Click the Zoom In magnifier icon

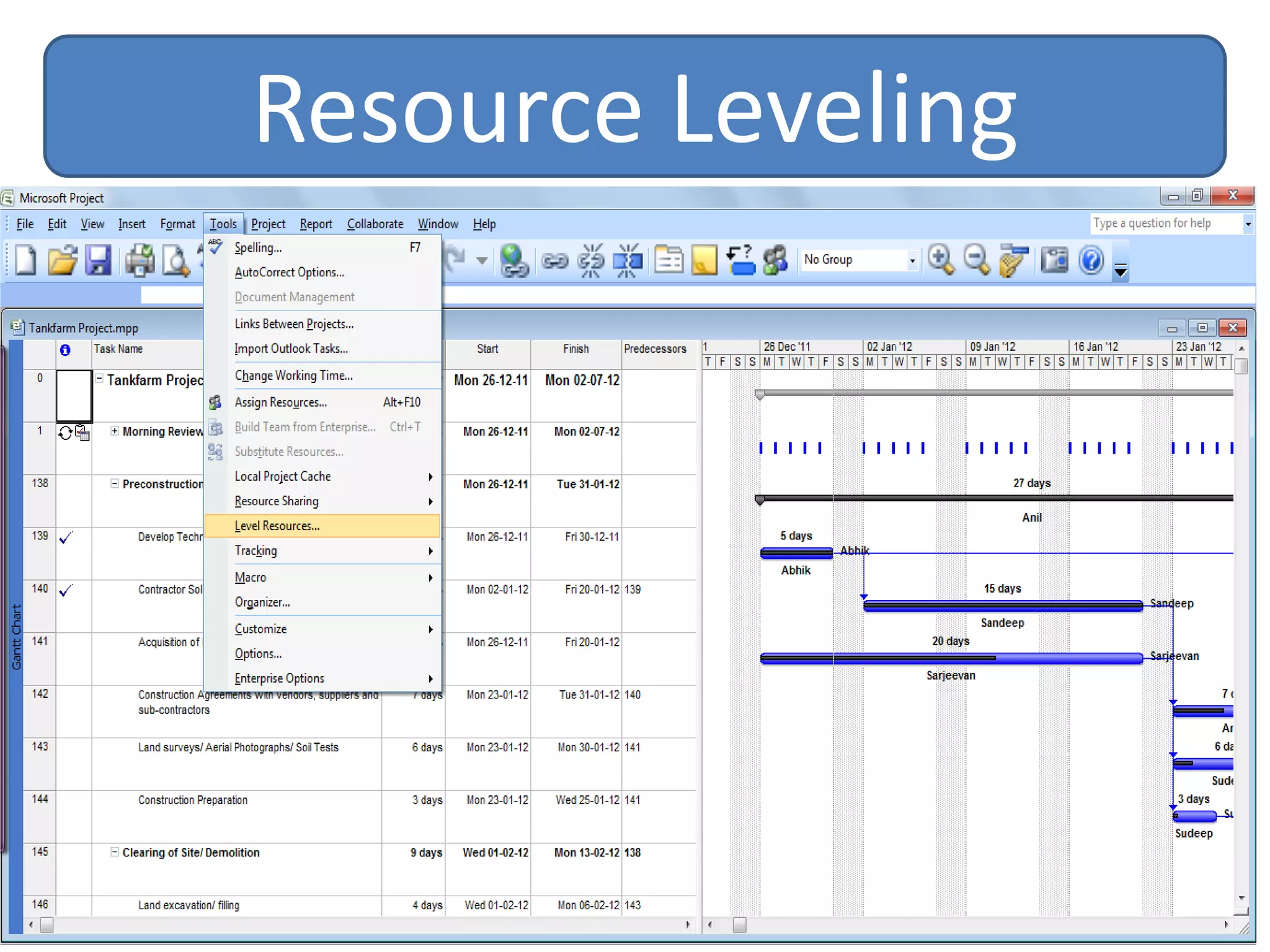(941, 260)
